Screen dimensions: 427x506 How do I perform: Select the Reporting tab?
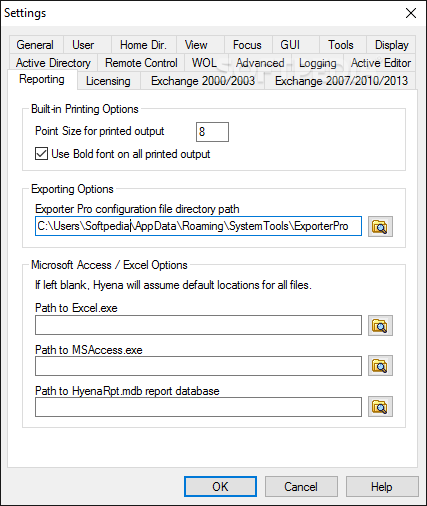(42, 79)
